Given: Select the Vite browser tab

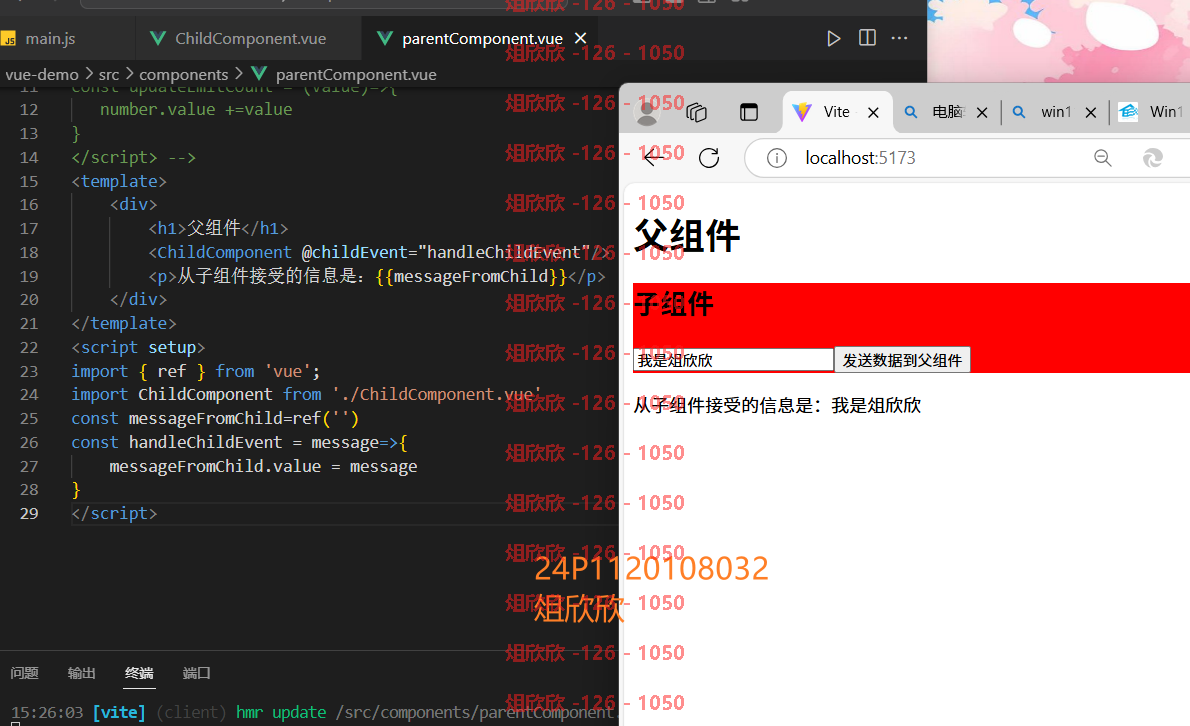Looking at the screenshot, I should click(835, 112).
